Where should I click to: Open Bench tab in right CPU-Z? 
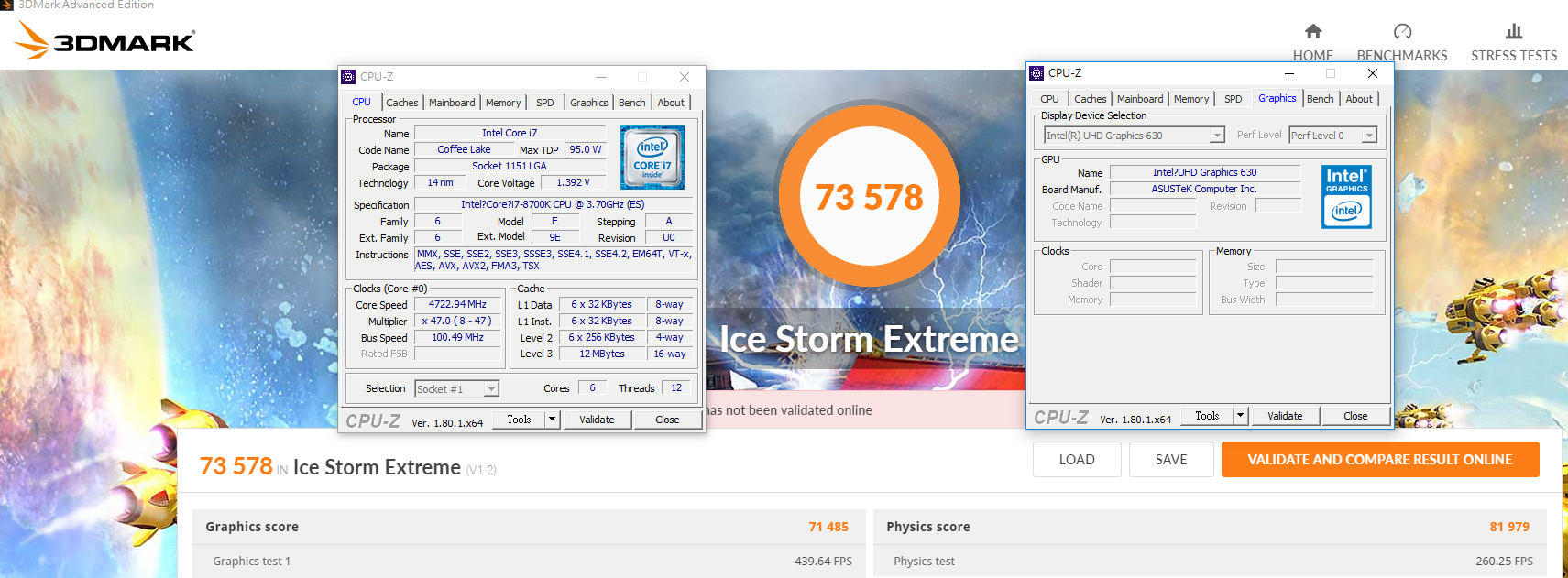pos(1321,99)
